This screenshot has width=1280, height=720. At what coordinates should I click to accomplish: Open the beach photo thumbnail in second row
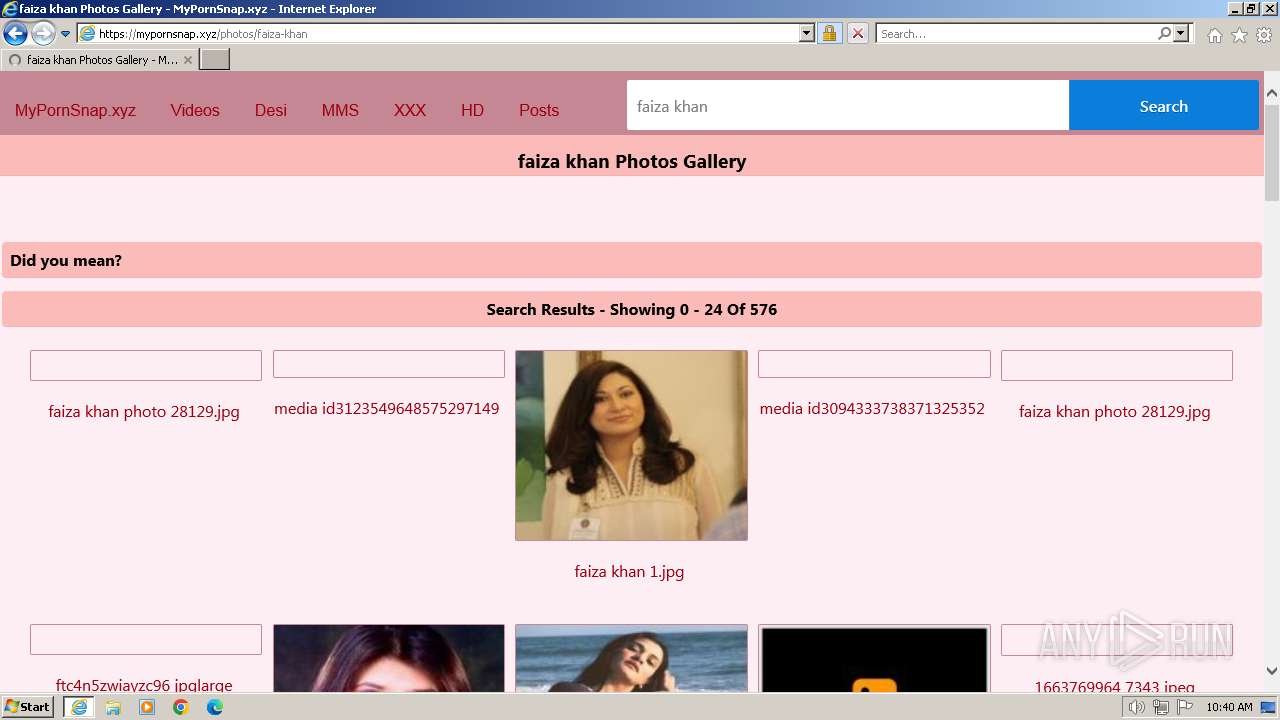click(x=631, y=658)
